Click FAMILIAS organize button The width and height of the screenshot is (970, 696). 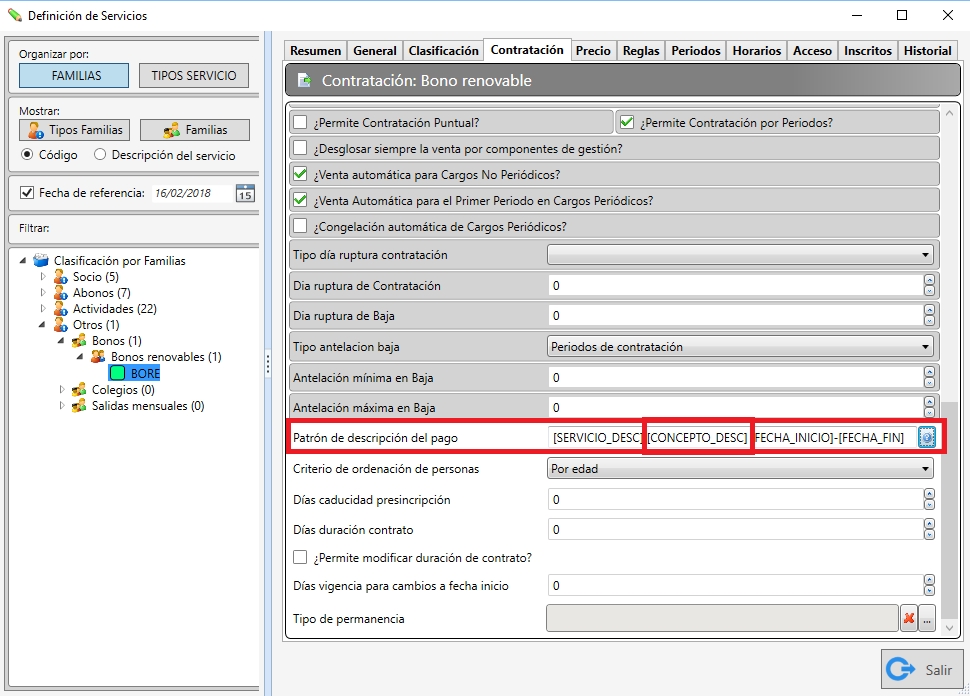click(x=74, y=75)
